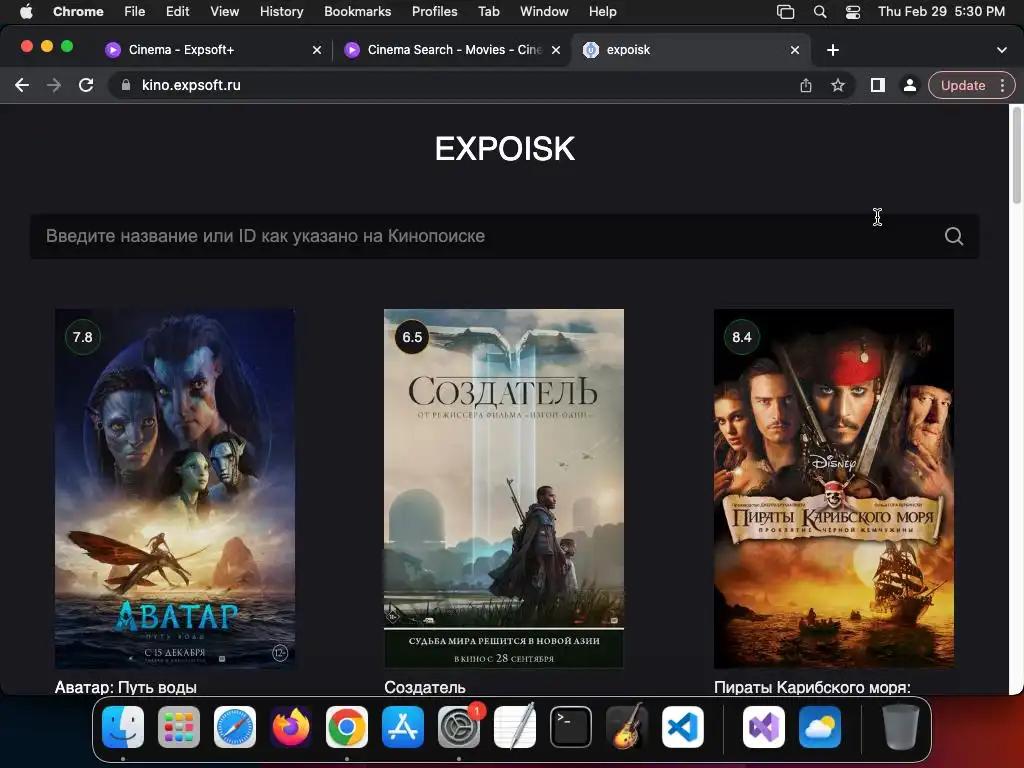Open GarageBand from the Dock

[x=627, y=727]
